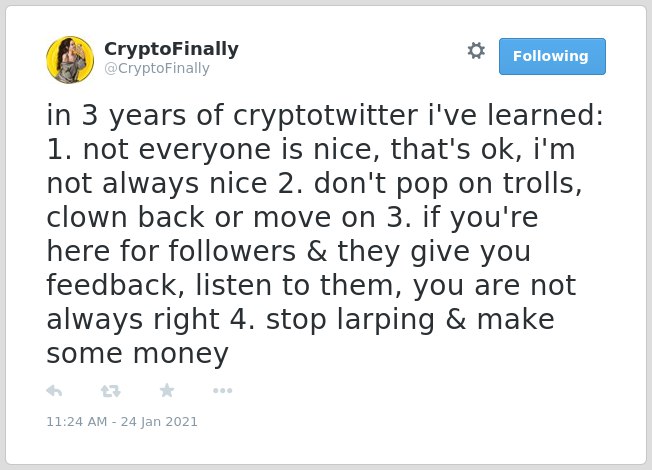Click the word "cryptotwitter" in the tweet
Viewport: 652px width, 470px height.
point(326,116)
